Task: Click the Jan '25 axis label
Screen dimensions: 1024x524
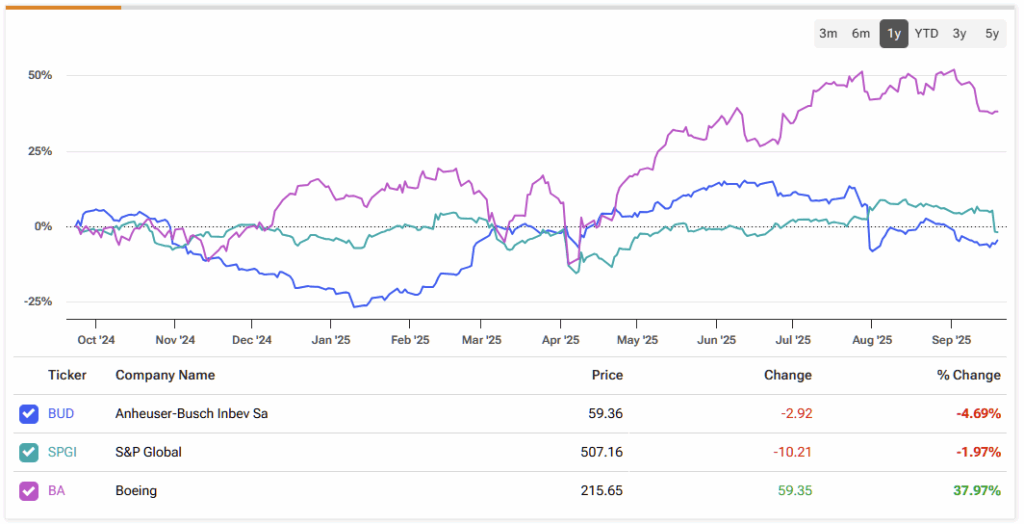Action: tap(331, 340)
